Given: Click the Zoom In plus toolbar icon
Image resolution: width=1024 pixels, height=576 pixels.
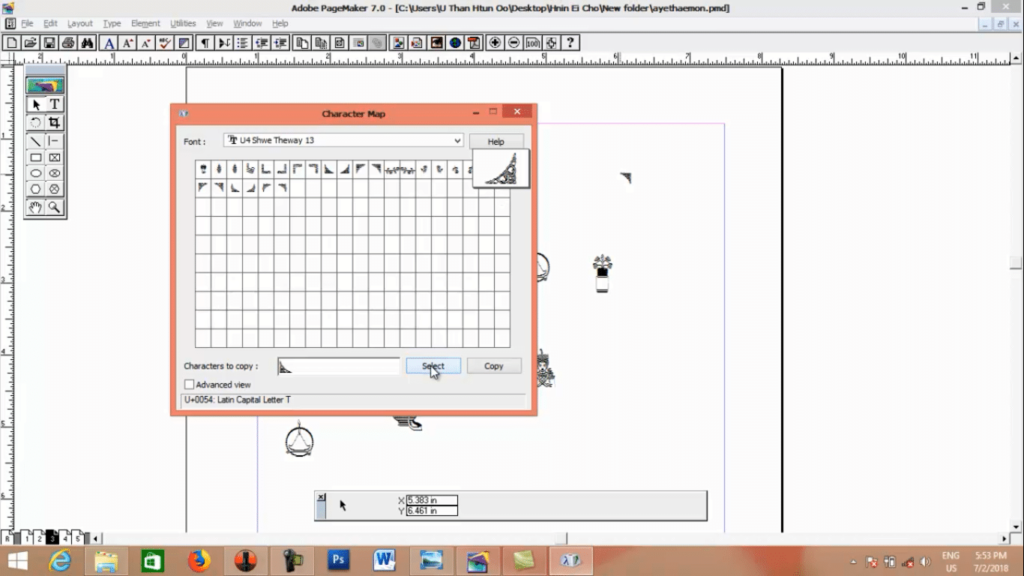Looking at the screenshot, I should (495, 43).
